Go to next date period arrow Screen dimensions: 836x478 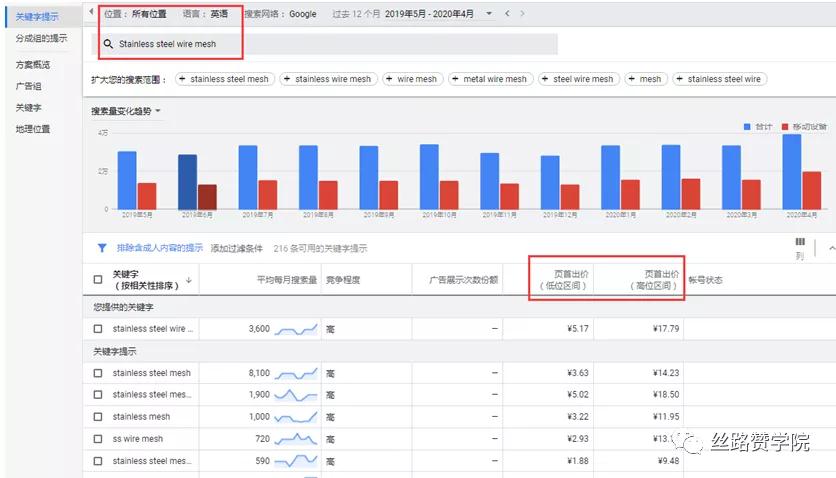(522, 13)
